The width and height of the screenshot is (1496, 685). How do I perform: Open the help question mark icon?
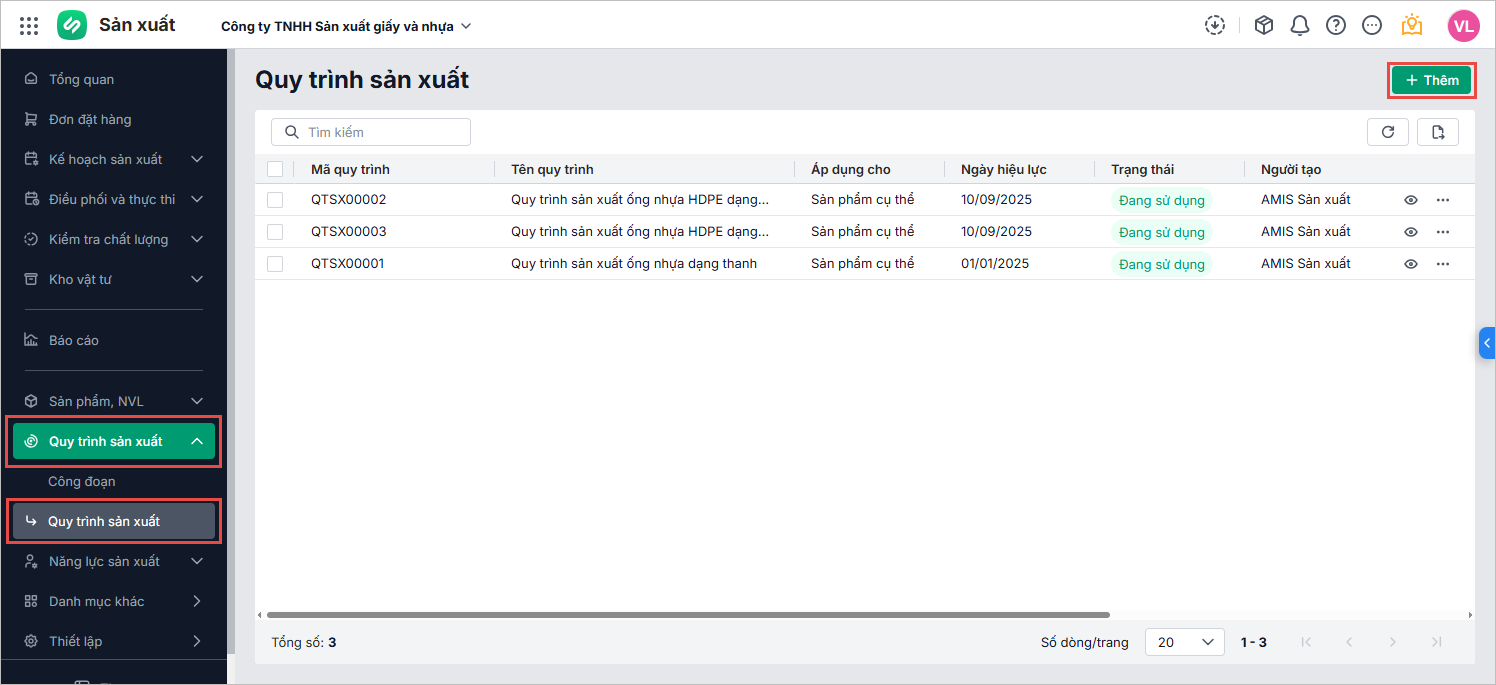(1336, 26)
